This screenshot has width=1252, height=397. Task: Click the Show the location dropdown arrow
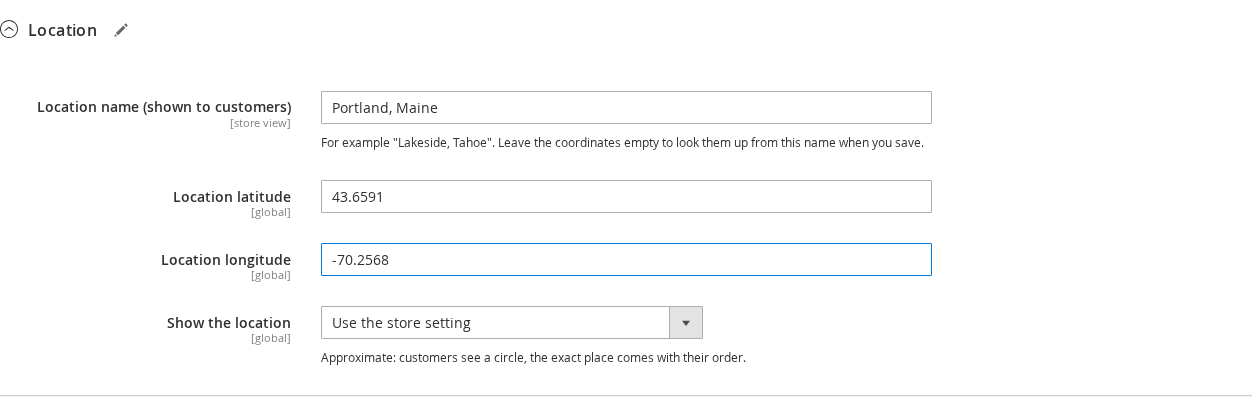point(686,323)
